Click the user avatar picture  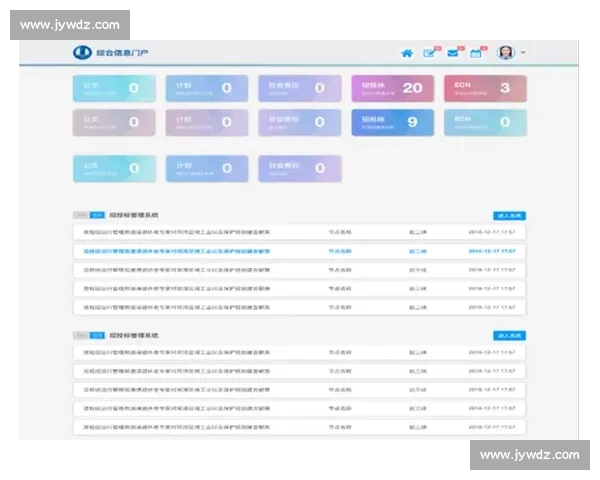click(506, 53)
